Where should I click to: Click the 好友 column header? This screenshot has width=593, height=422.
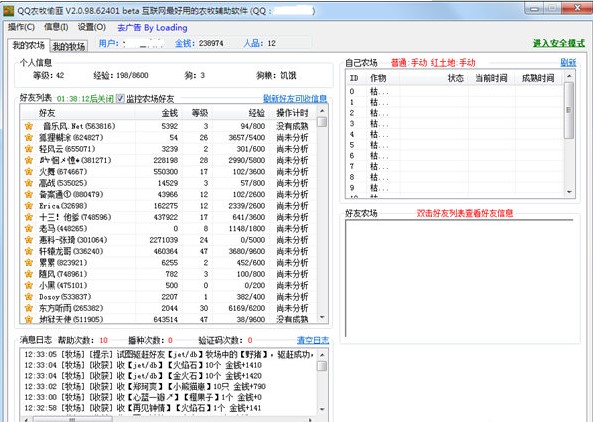[x=78, y=113]
